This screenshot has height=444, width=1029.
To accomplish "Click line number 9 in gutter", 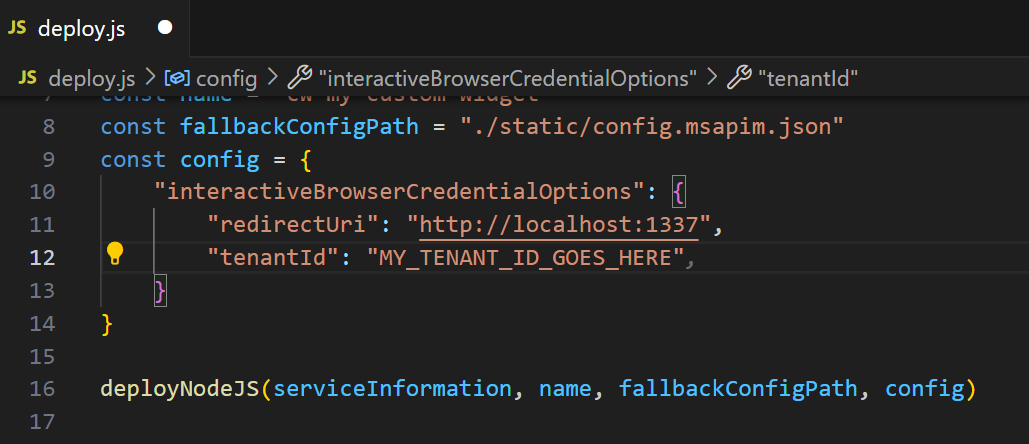I will (x=49, y=159).
